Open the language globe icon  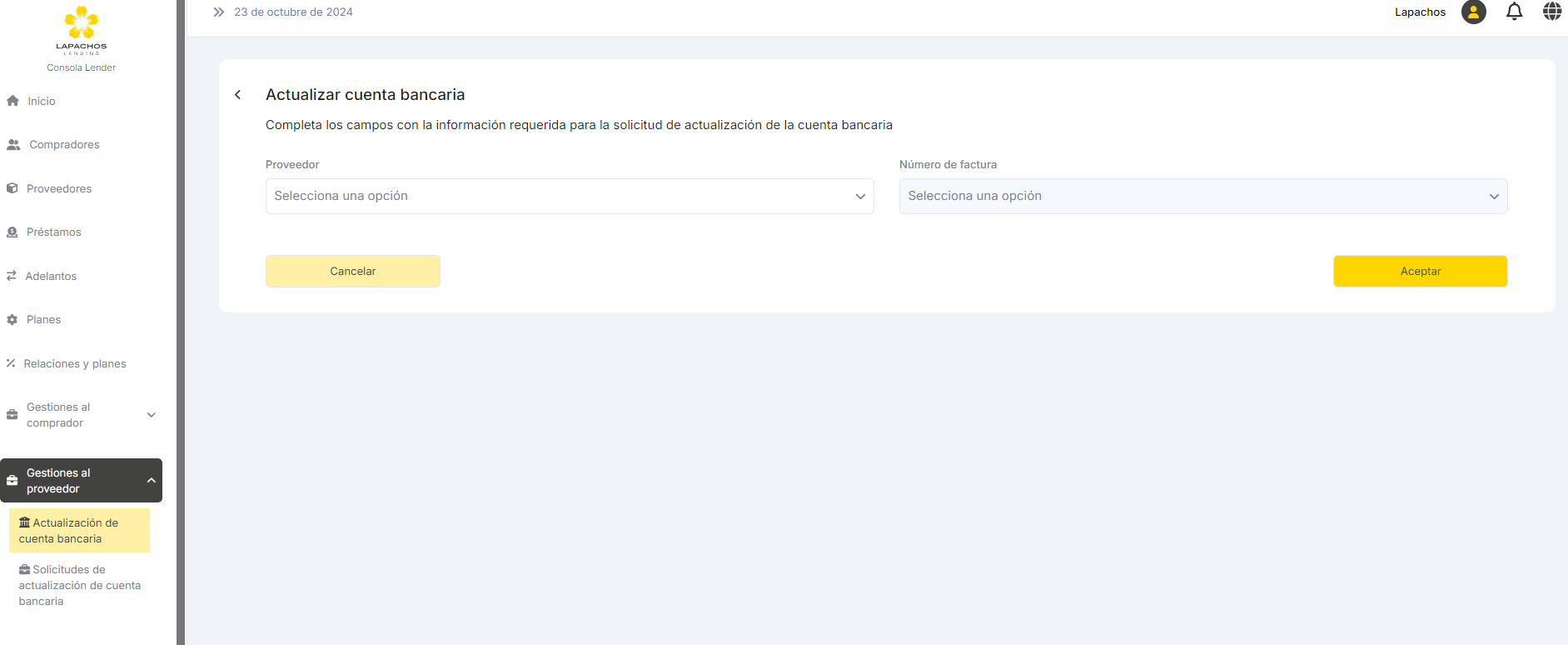coord(1551,12)
